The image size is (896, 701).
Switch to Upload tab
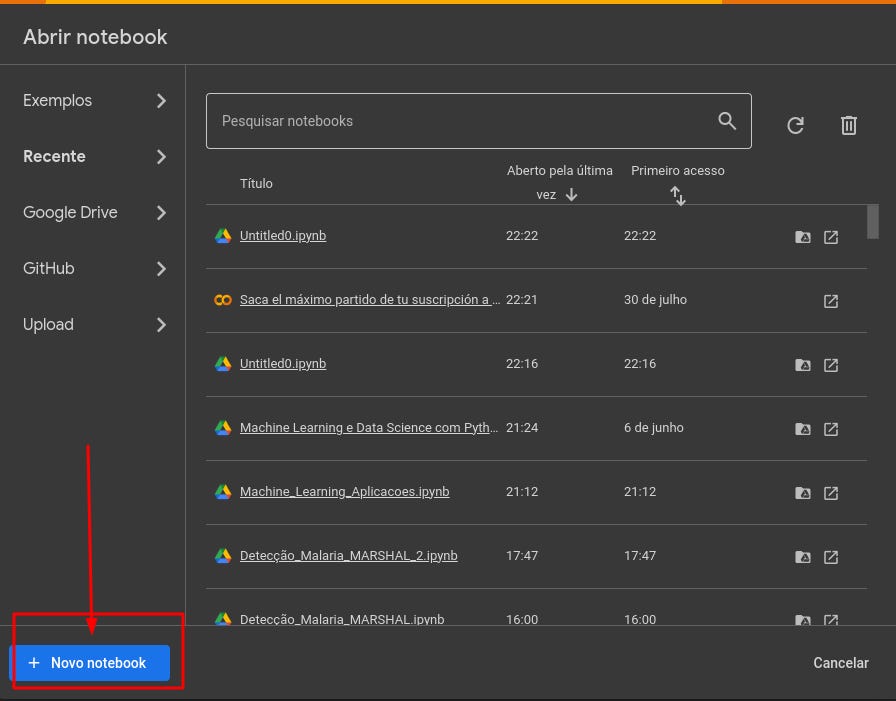click(48, 325)
